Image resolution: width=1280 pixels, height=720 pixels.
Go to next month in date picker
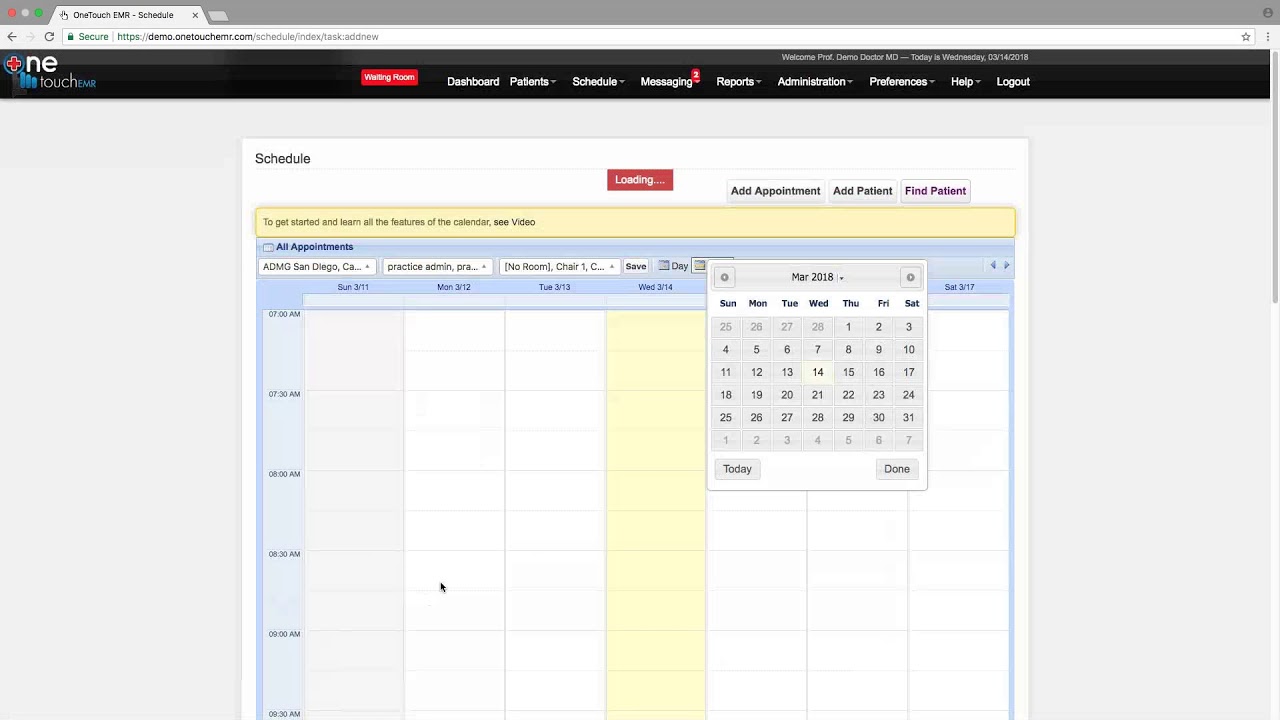pyautogui.click(x=910, y=278)
